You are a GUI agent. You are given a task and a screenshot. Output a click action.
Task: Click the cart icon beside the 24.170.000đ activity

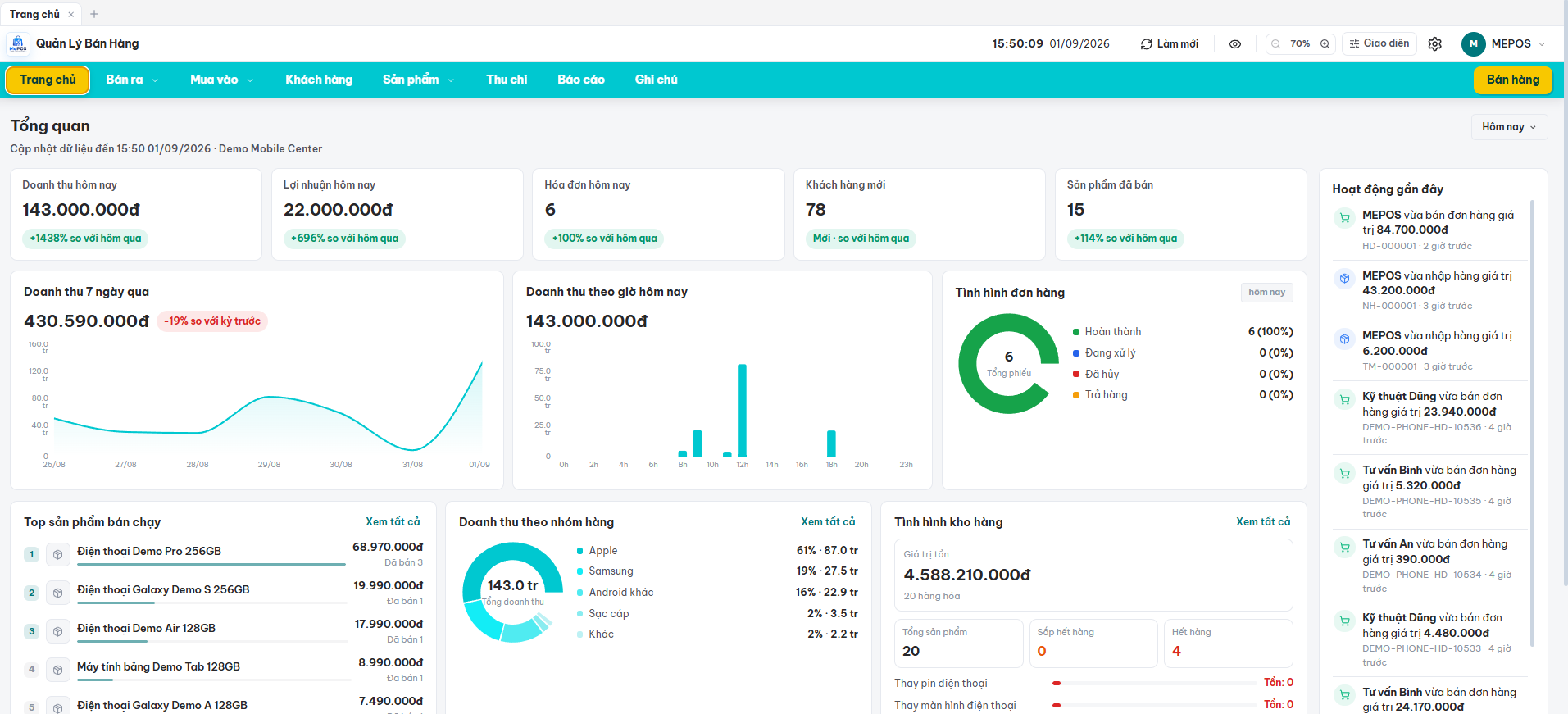[1344, 695]
